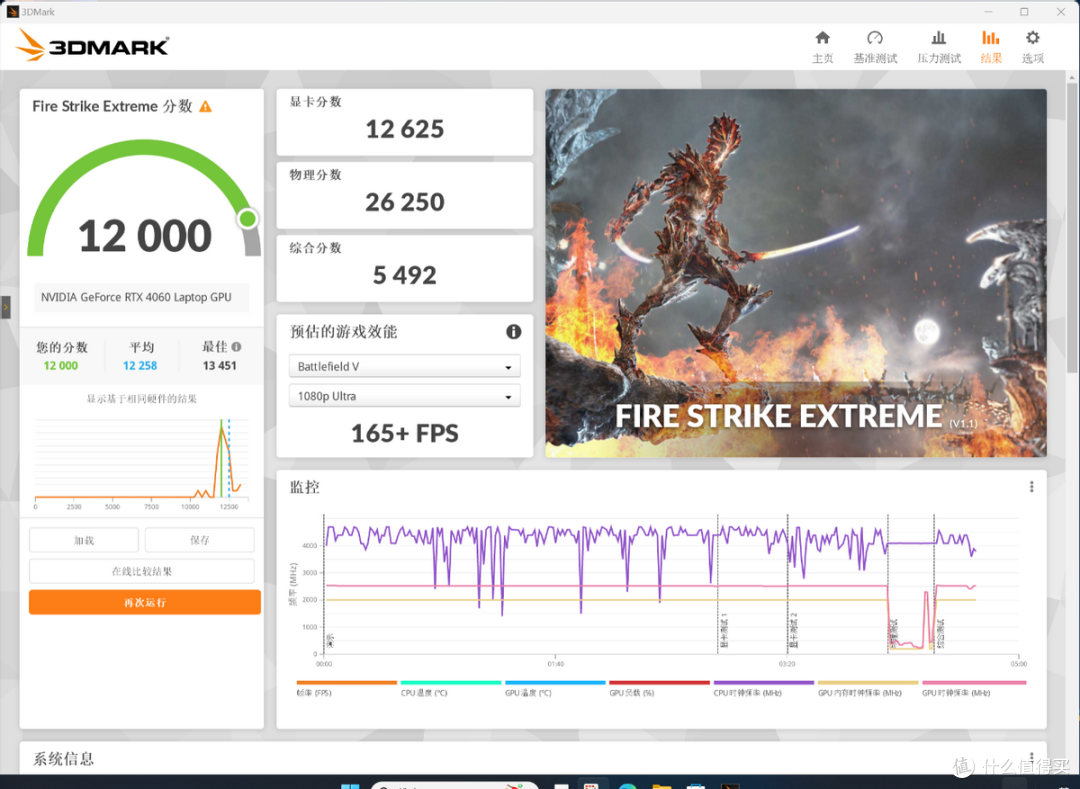
Task: Click 综合测试 marker in monitoring chart
Action: [x=941, y=633]
